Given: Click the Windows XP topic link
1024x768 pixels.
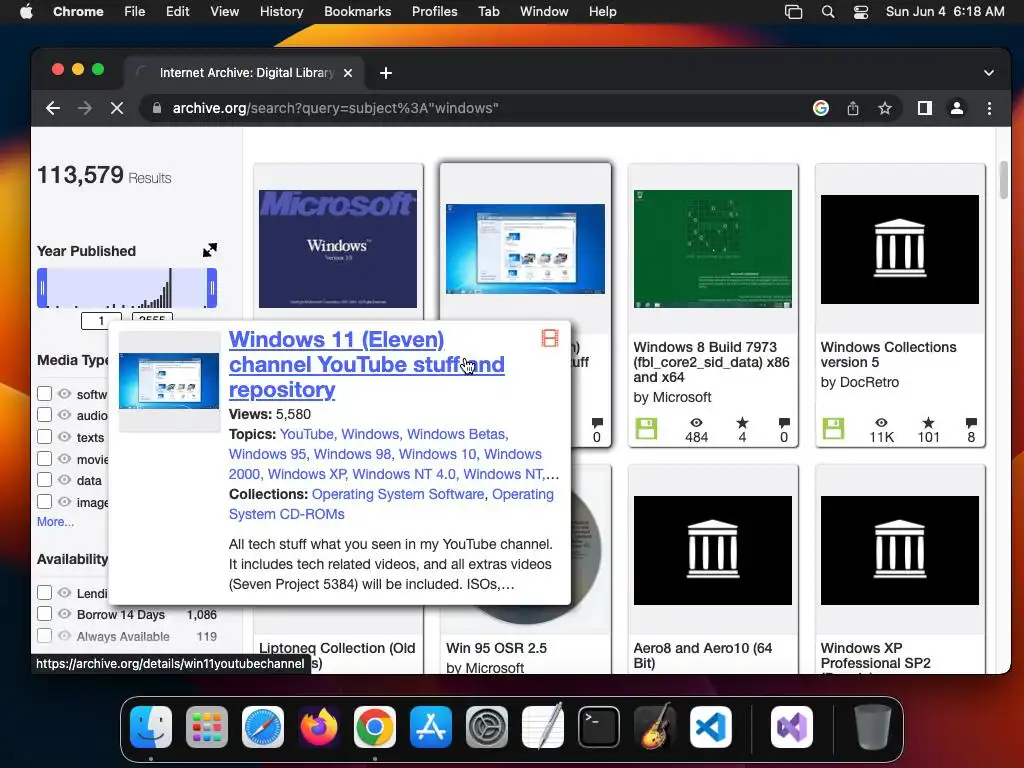Looking at the screenshot, I should tap(307, 474).
